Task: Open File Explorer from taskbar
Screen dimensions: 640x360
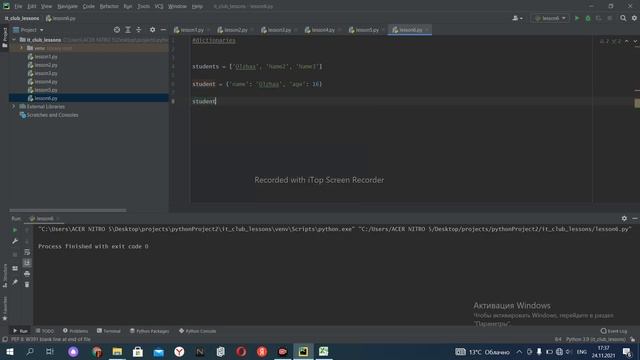Action: tap(117, 352)
